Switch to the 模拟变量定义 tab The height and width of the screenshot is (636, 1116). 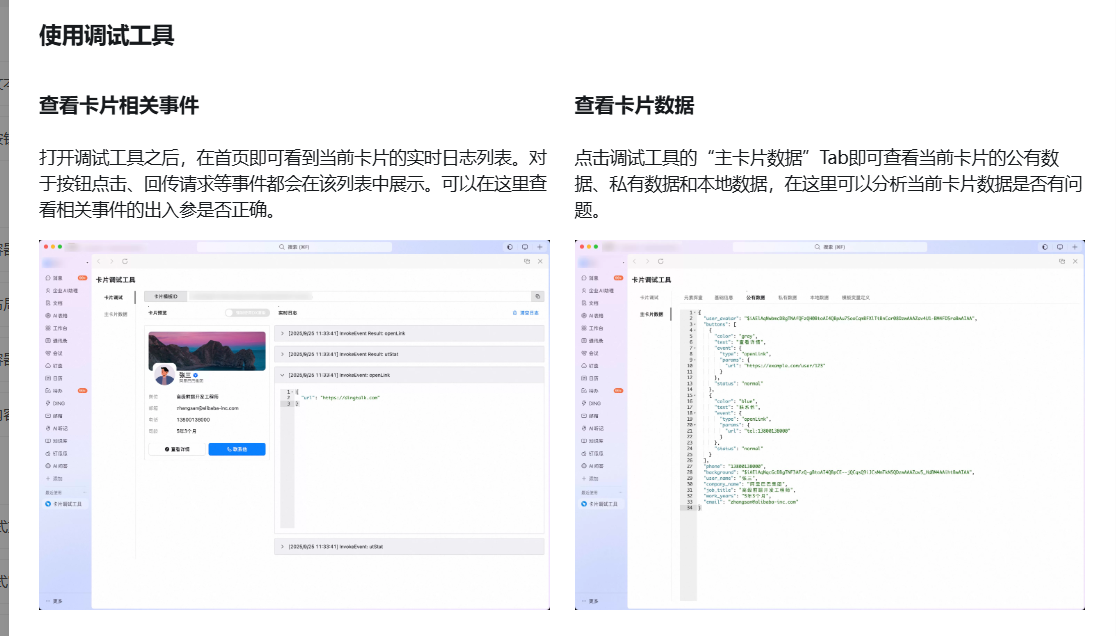(856, 297)
